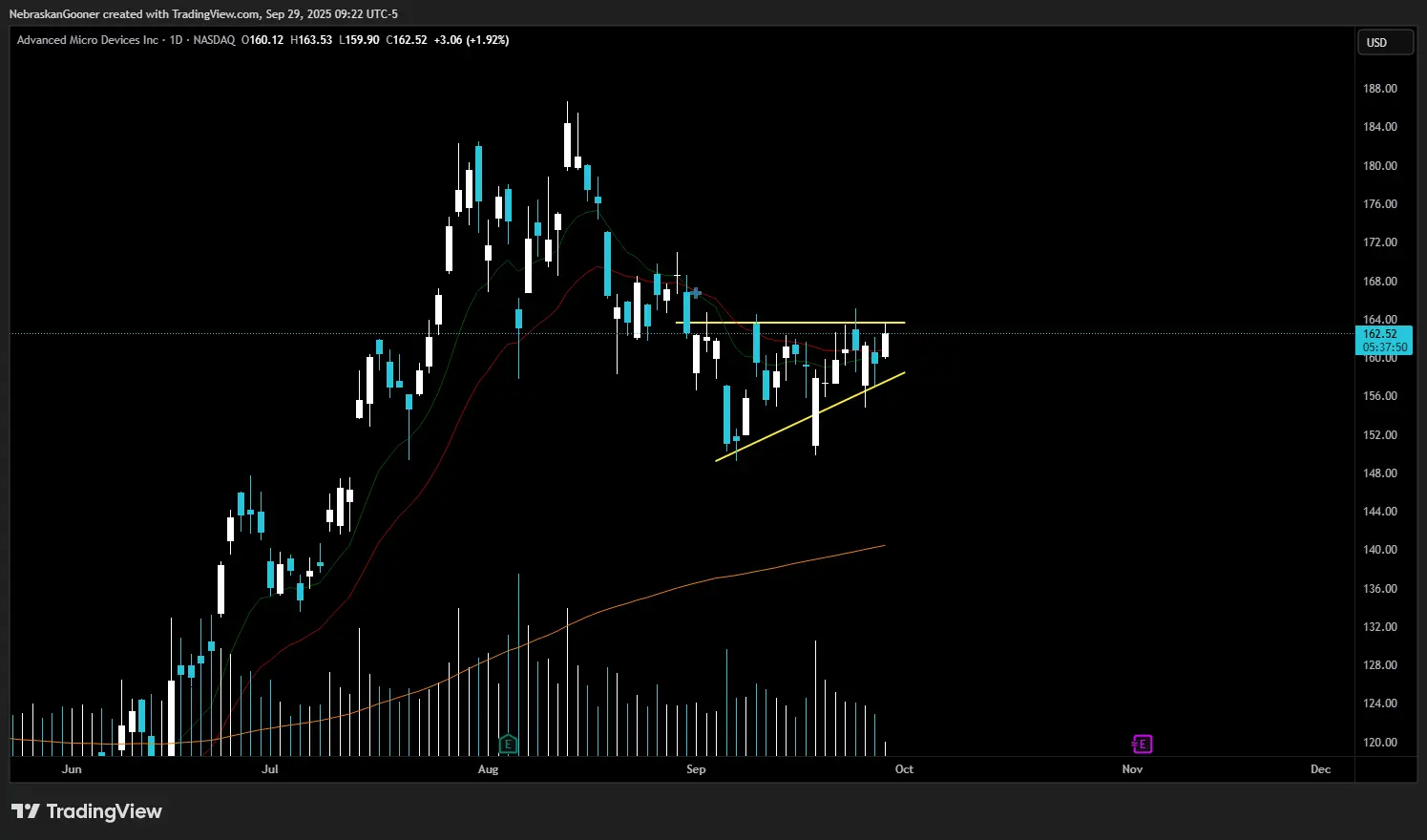The width and height of the screenshot is (1427, 840).
Task: Click the high value H163.53
Action: point(311,40)
